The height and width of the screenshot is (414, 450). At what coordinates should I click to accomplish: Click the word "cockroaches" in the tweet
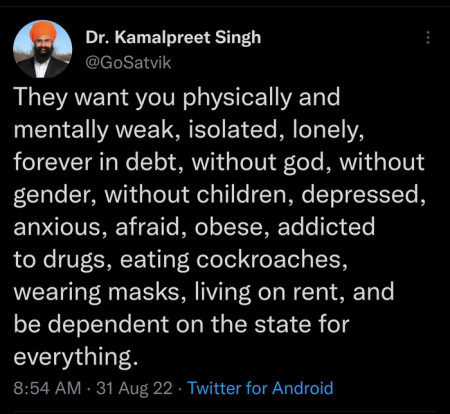click(x=269, y=259)
